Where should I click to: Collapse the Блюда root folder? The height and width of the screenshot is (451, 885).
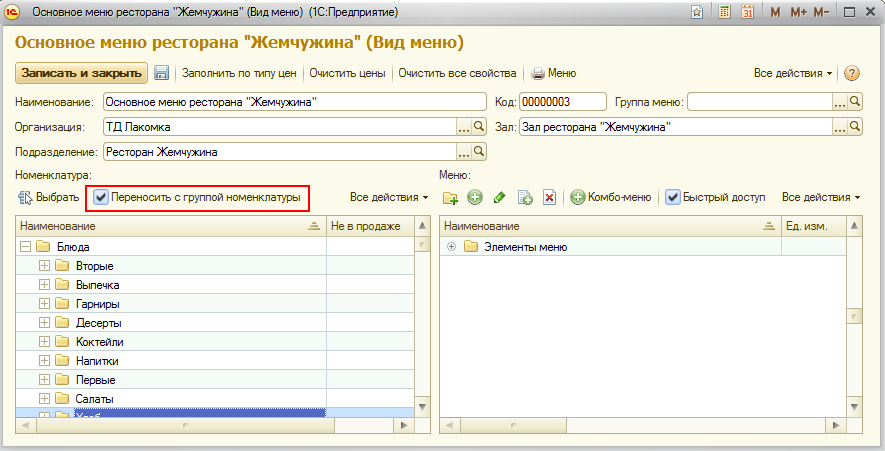24,247
